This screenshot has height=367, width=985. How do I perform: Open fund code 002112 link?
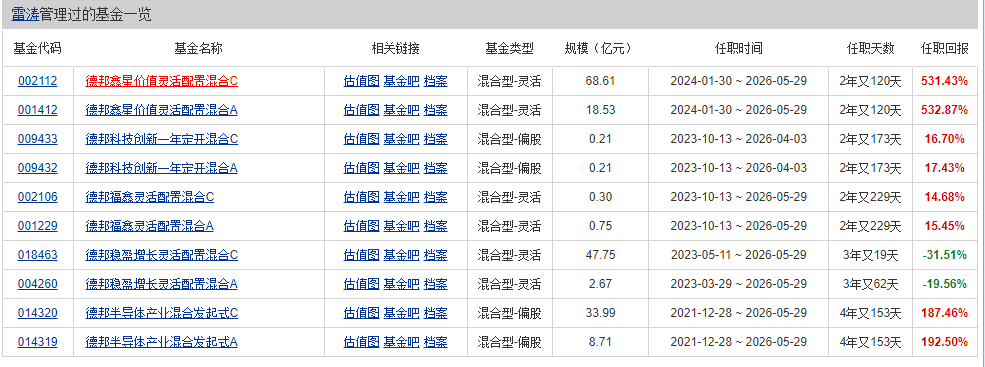coord(38,81)
